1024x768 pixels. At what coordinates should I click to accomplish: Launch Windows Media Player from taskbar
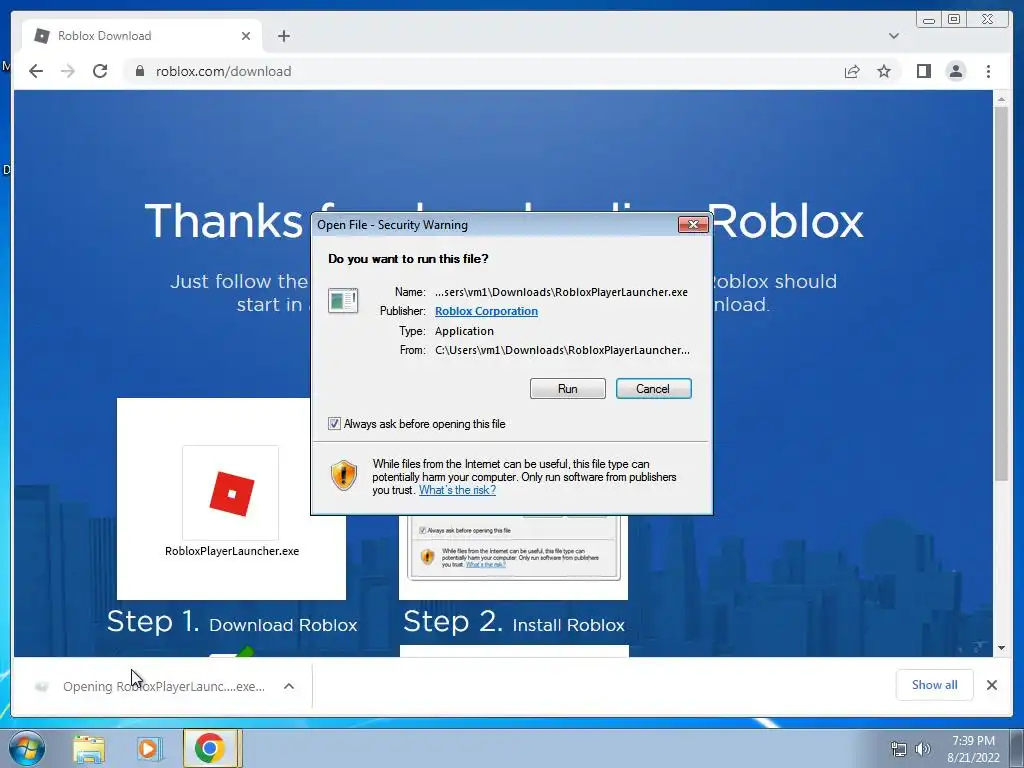click(x=149, y=748)
